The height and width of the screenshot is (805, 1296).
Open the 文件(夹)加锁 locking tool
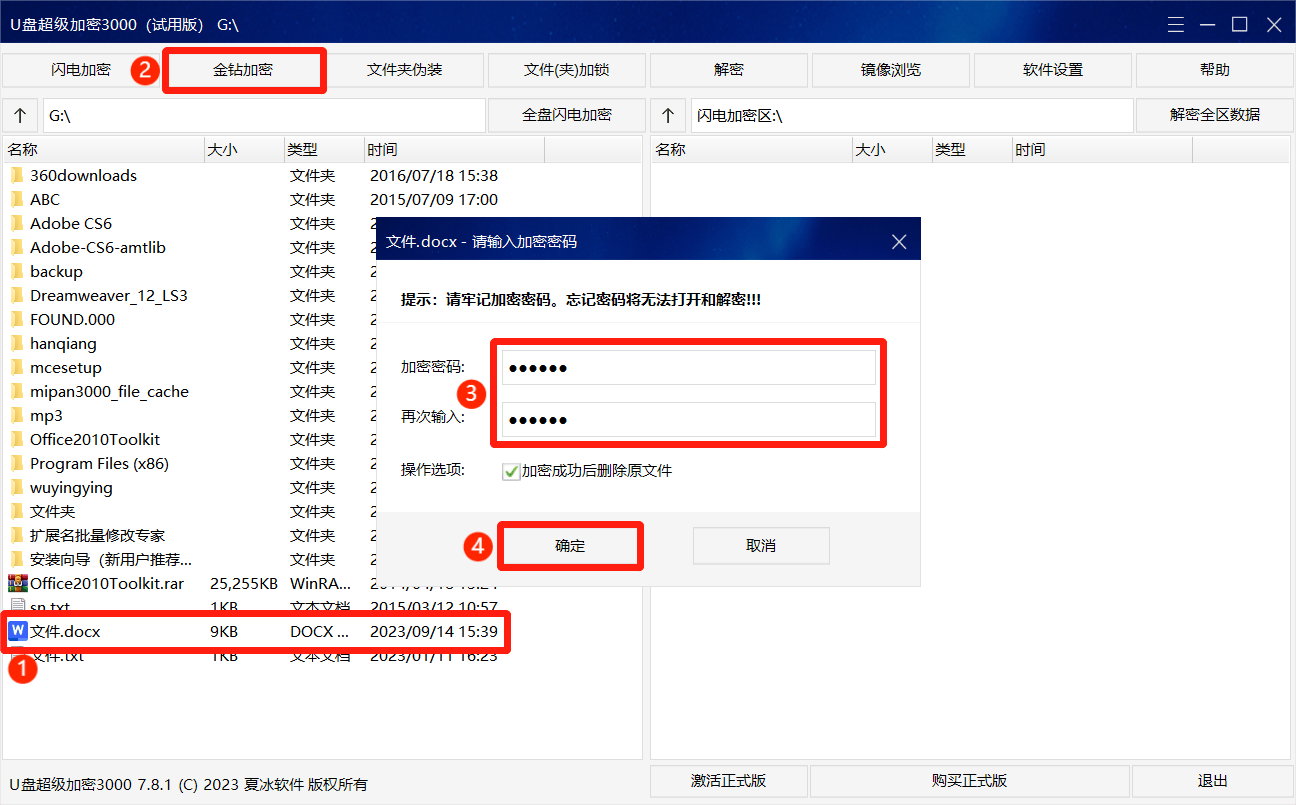click(x=567, y=69)
